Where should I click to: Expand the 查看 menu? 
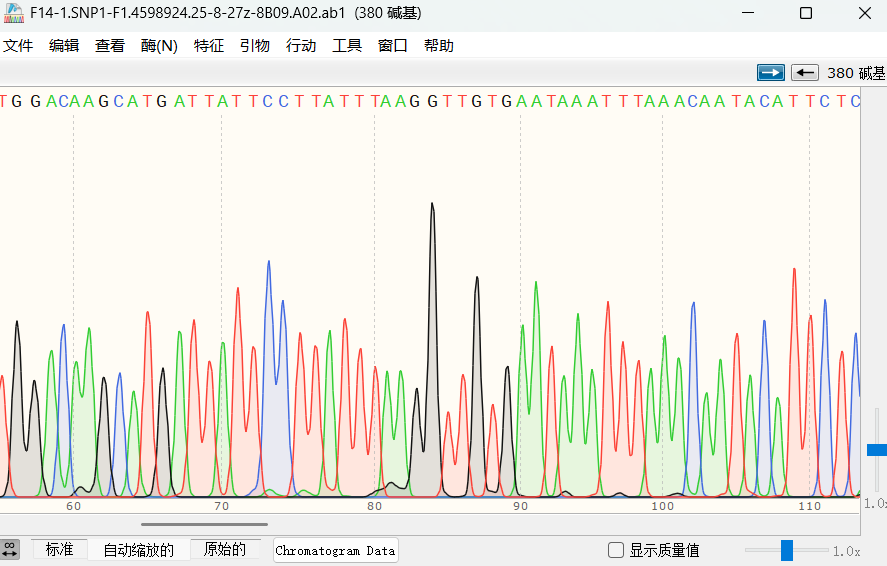pos(110,45)
